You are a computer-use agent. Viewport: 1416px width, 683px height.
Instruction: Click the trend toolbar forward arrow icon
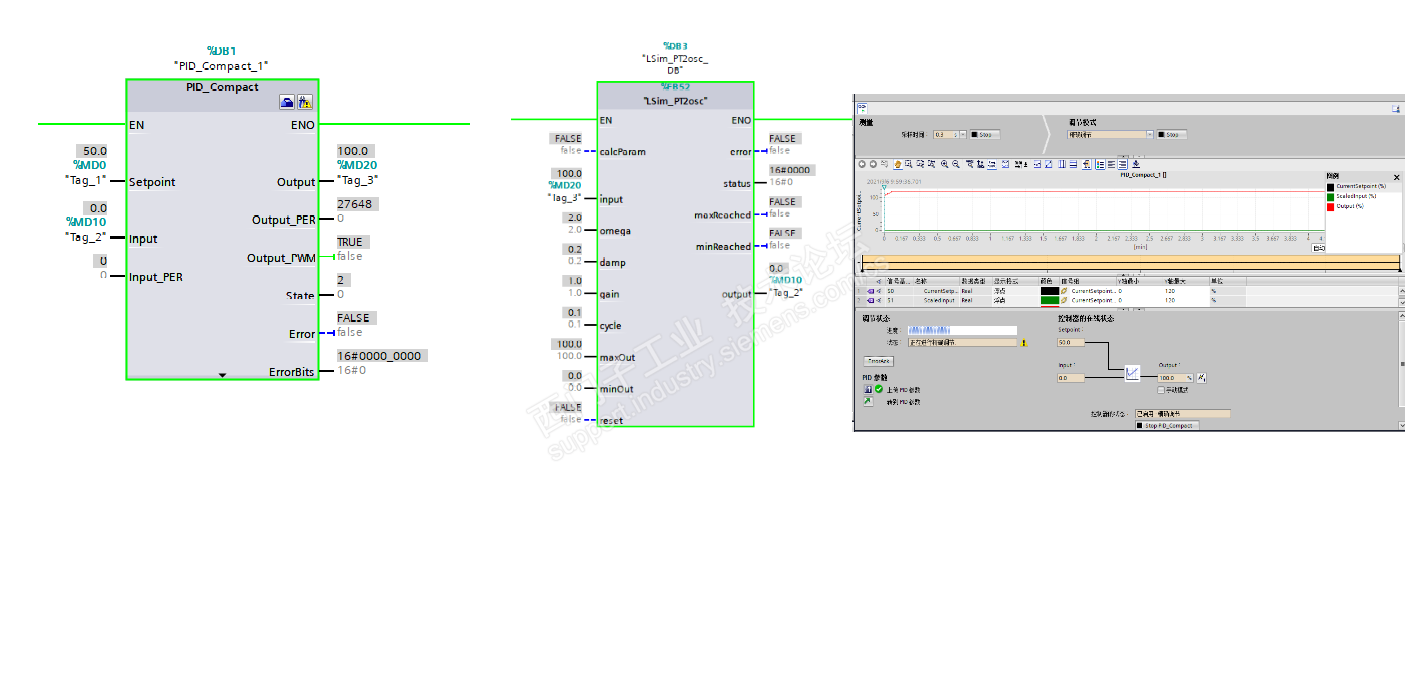[873, 164]
